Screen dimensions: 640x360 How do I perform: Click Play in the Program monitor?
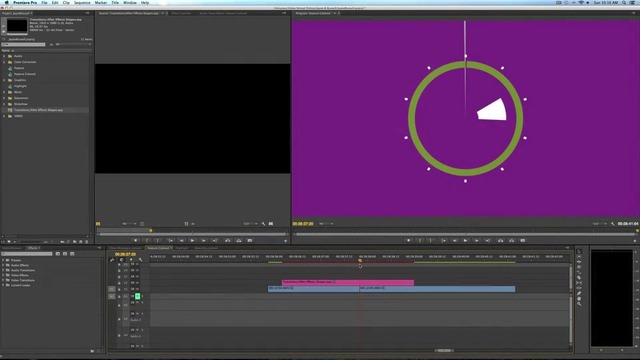click(465, 240)
